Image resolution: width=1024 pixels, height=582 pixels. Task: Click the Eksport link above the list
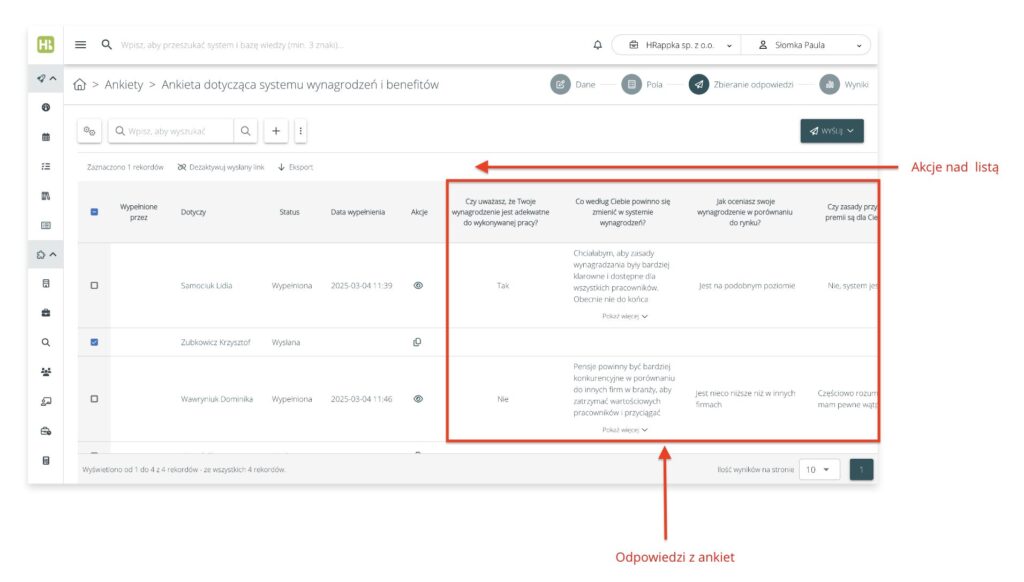[x=295, y=167]
